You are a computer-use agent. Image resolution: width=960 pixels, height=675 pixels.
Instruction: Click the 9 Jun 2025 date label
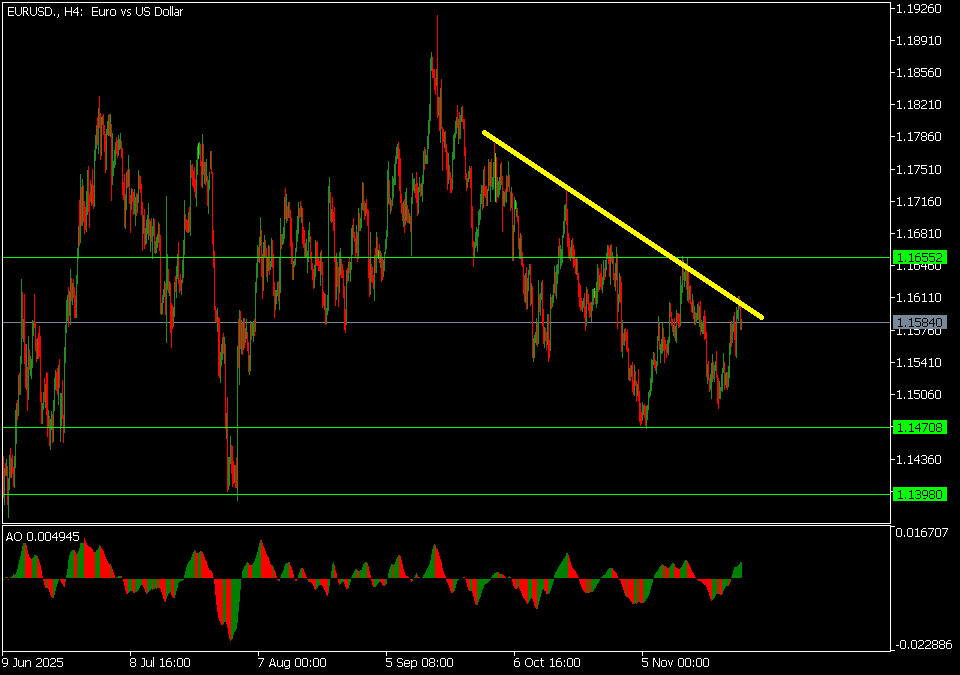tap(34, 662)
